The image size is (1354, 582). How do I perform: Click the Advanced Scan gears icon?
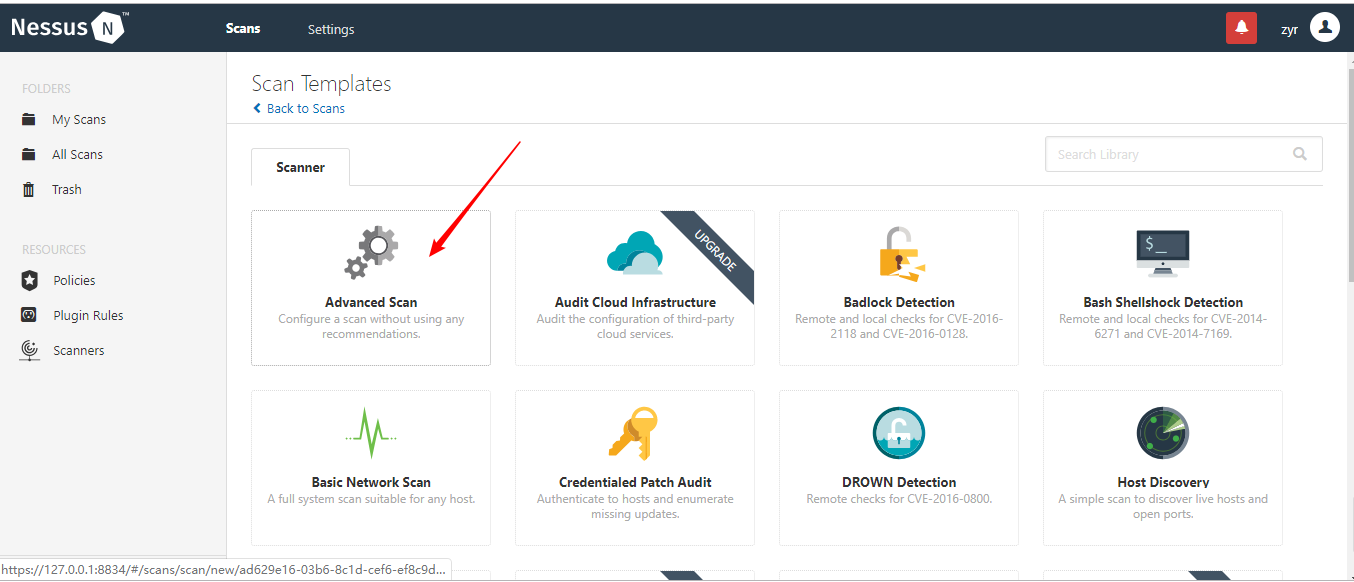point(371,253)
